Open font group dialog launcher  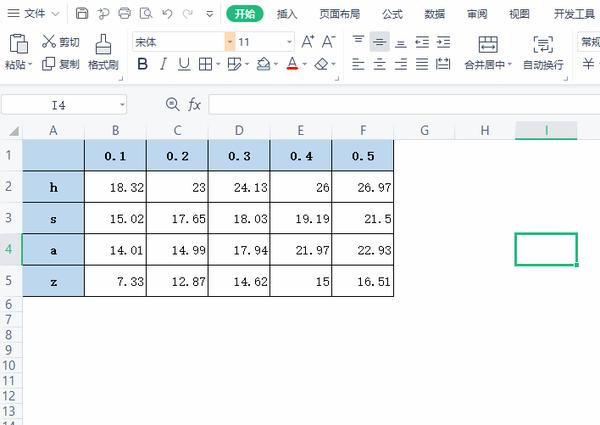click(337, 78)
